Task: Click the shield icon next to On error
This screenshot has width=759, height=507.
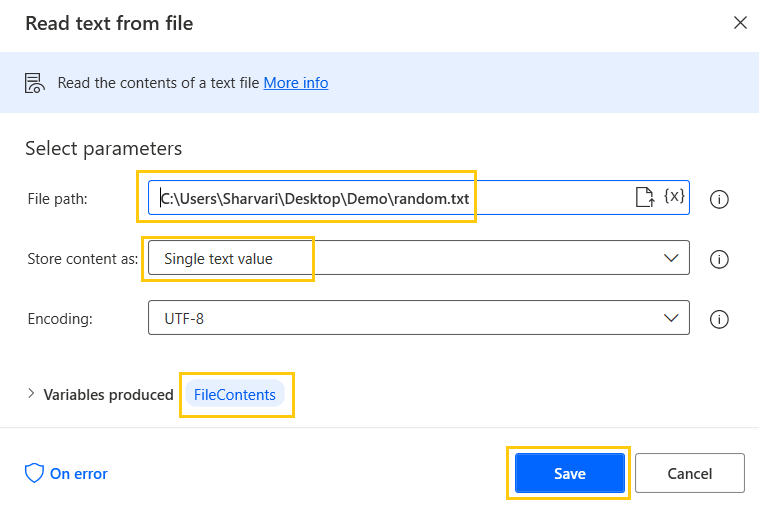Action: pos(34,473)
